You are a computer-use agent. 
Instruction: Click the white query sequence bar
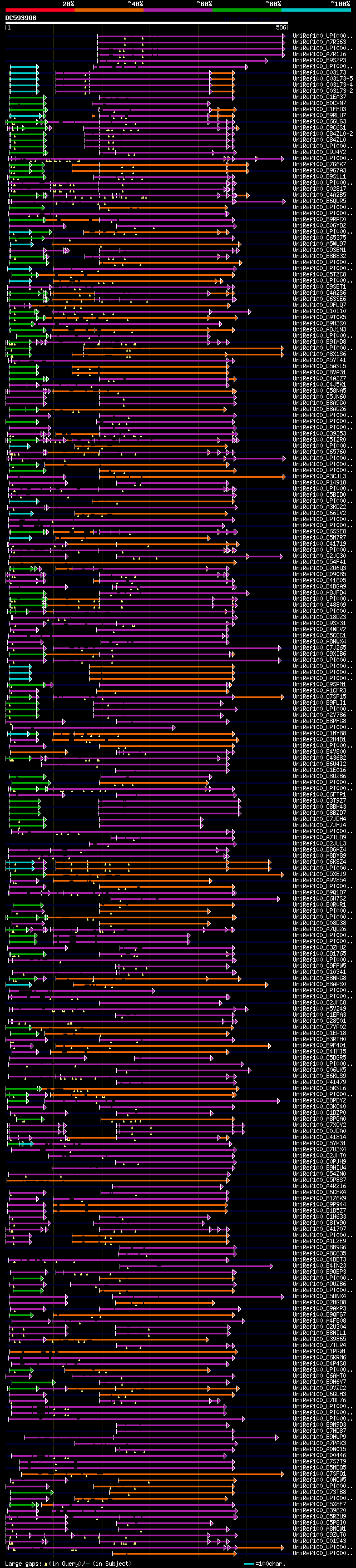coord(147,22)
